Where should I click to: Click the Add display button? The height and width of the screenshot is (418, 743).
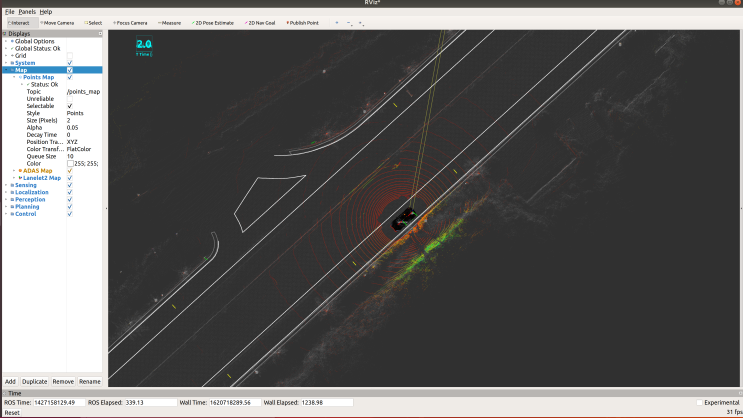pos(10,382)
